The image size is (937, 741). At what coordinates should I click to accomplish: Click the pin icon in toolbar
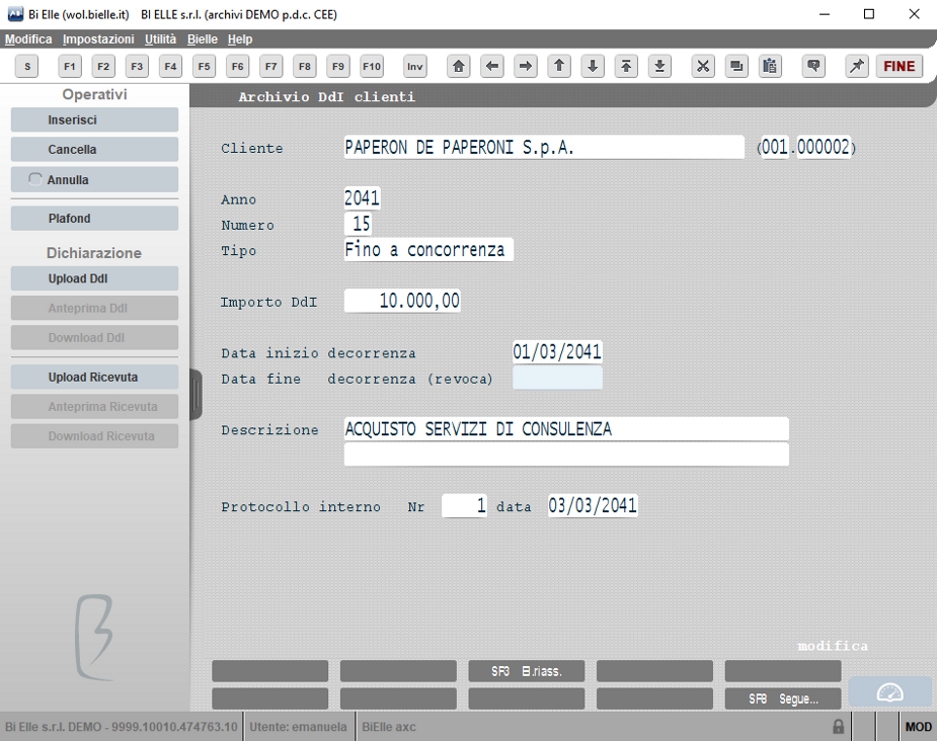856,66
